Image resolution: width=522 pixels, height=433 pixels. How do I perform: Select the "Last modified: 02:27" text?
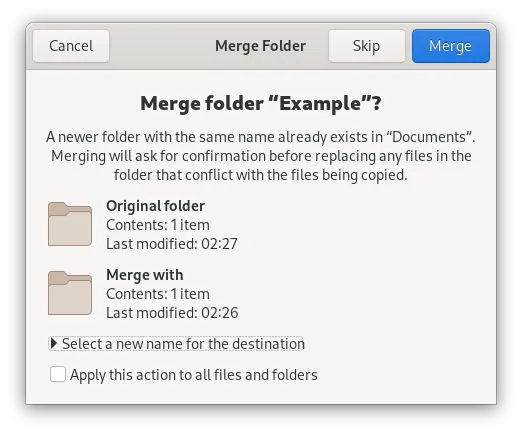click(172, 244)
